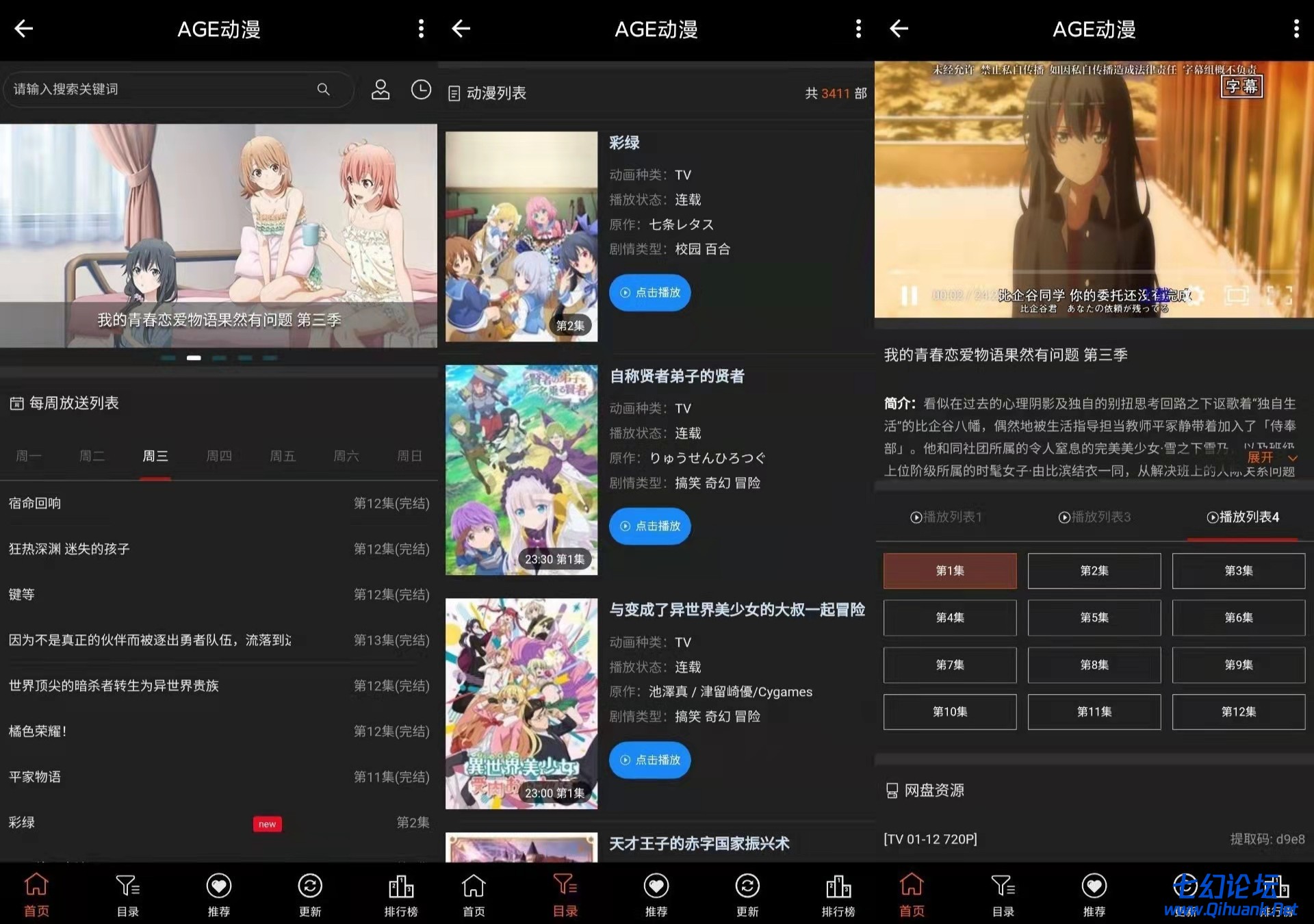Open 键等 from the schedule list

[x=218, y=594]
